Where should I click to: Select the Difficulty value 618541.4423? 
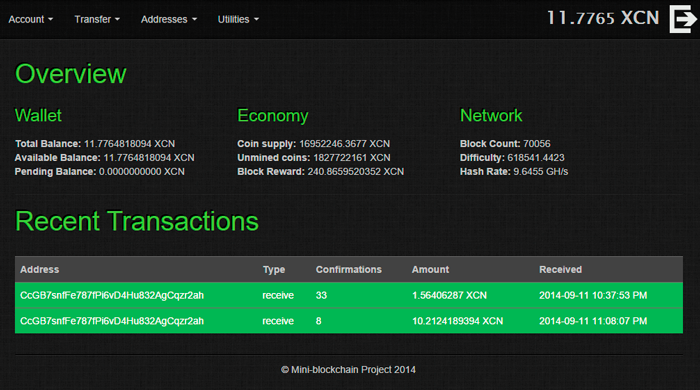coord(536,158)
